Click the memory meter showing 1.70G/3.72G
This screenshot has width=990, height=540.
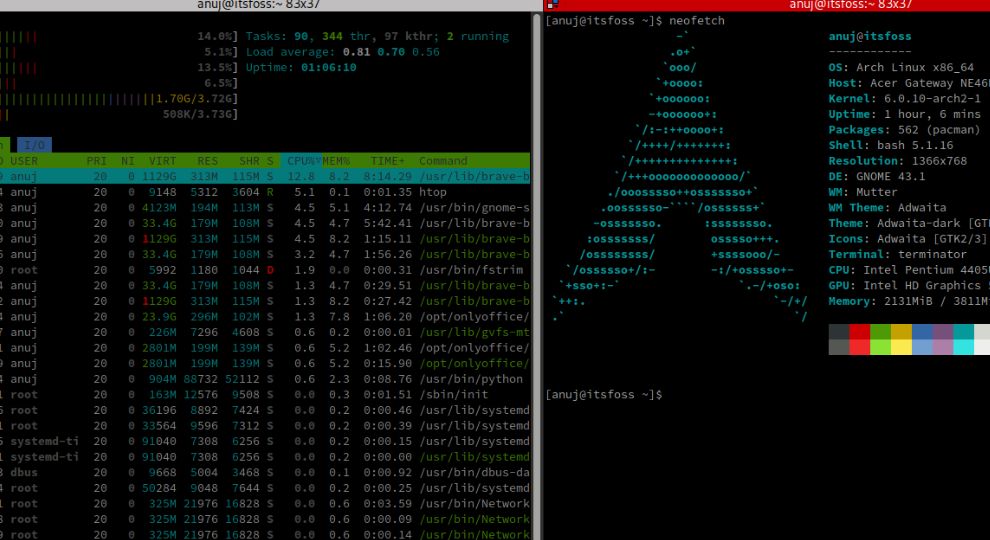(x=119, y=99)
